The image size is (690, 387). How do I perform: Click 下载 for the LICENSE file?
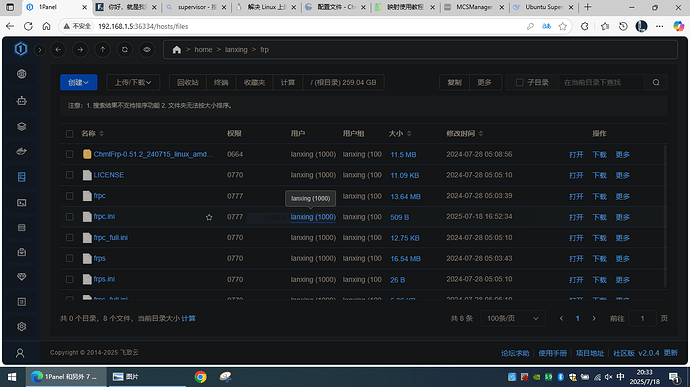599,175
